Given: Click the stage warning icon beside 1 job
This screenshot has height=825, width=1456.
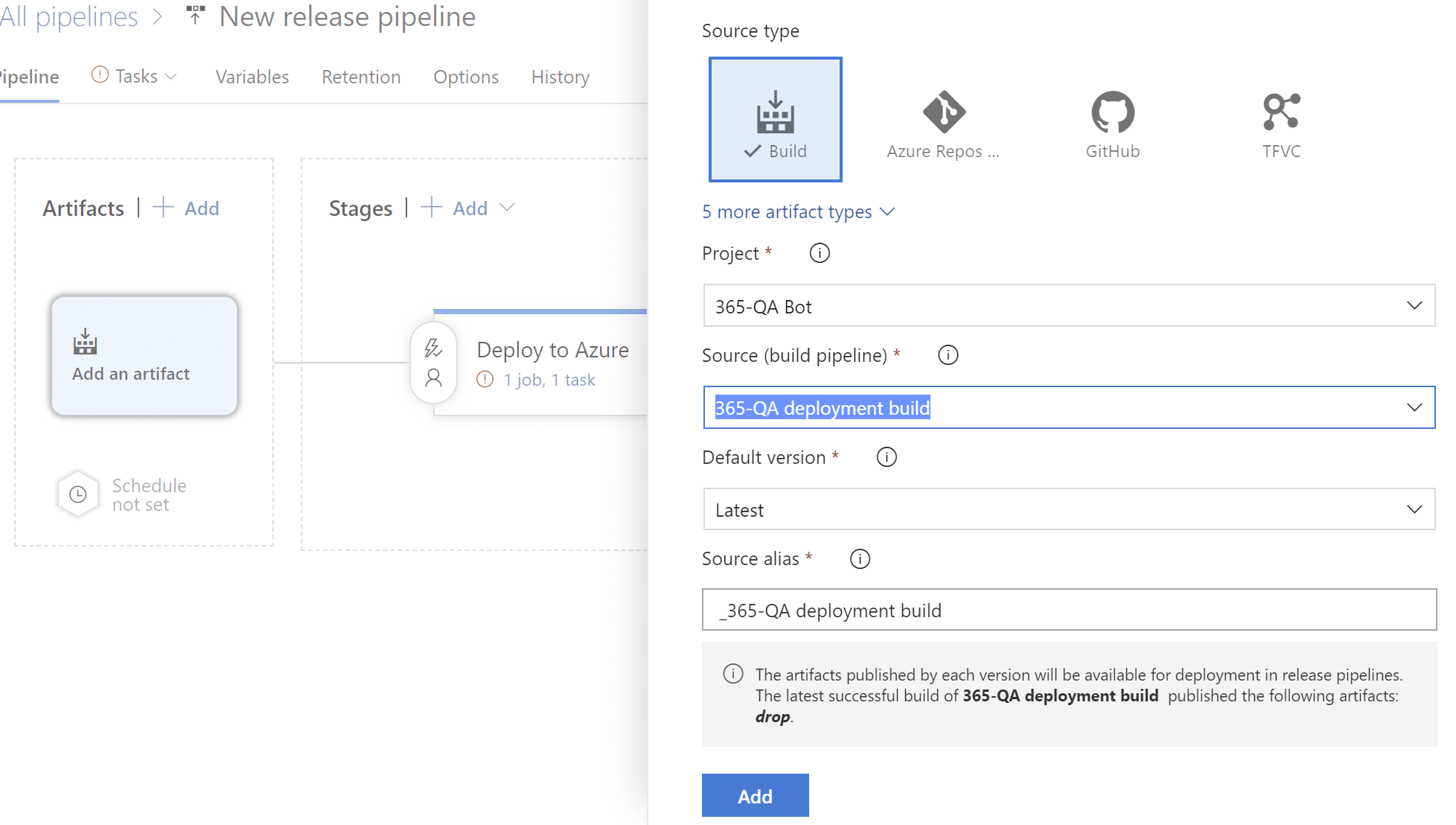Looking at the screenshot, I should pos(485,380).
